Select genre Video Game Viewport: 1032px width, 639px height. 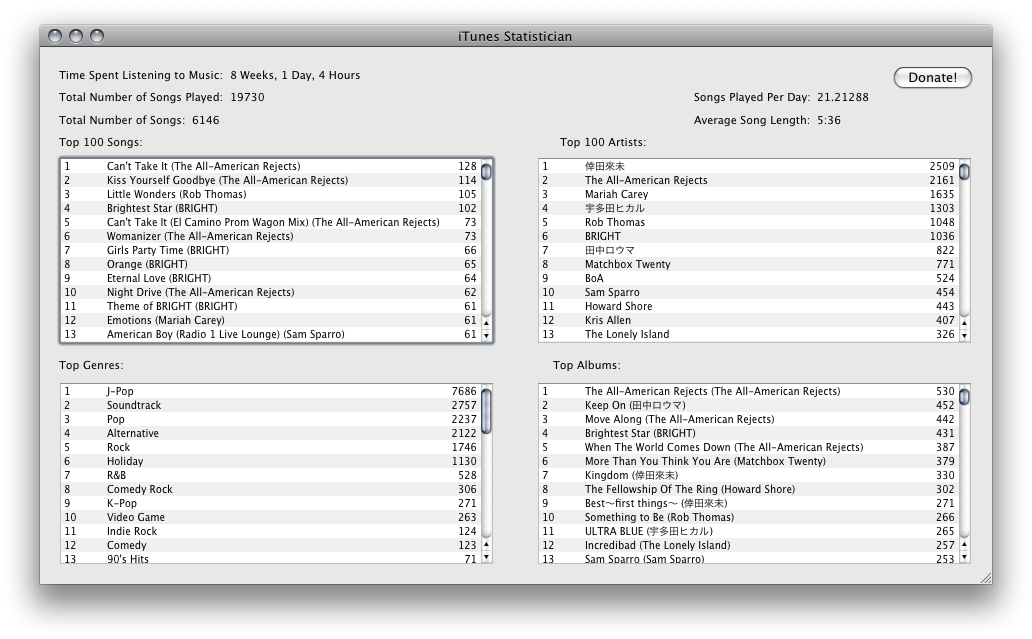pos(271,517)
